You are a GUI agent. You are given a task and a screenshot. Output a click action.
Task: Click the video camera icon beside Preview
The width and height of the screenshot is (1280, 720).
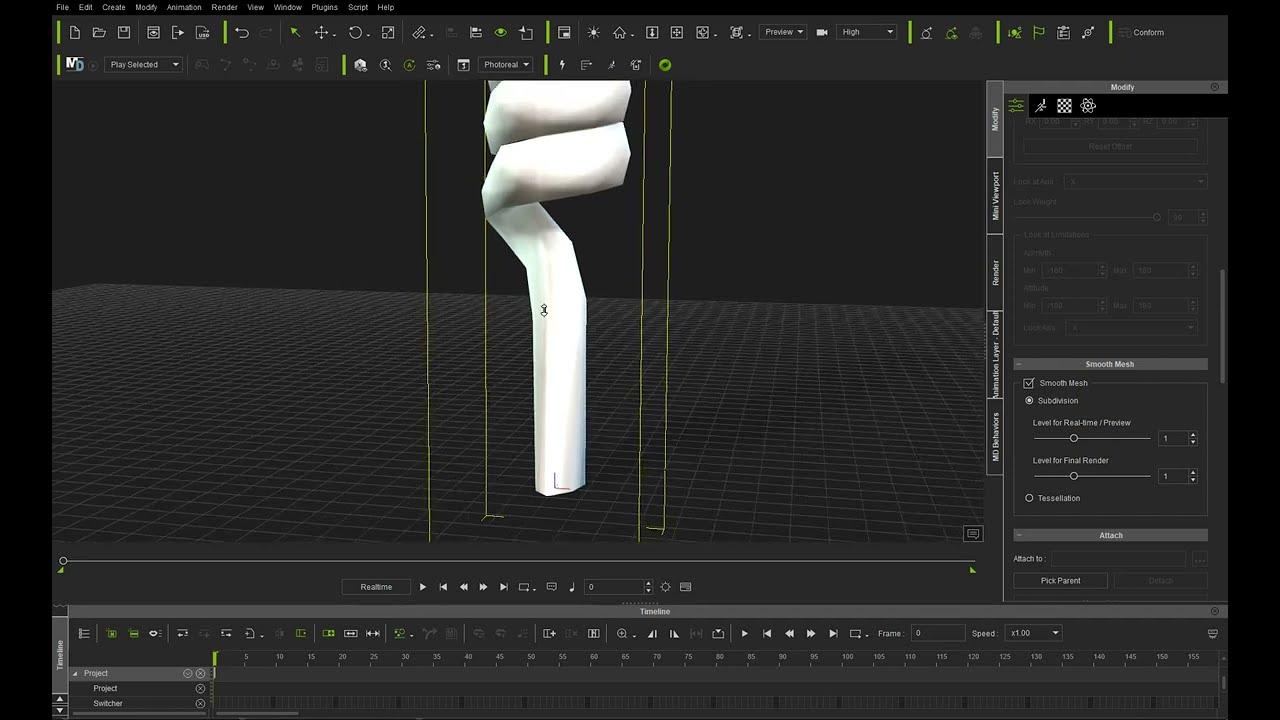coord(822,32)
